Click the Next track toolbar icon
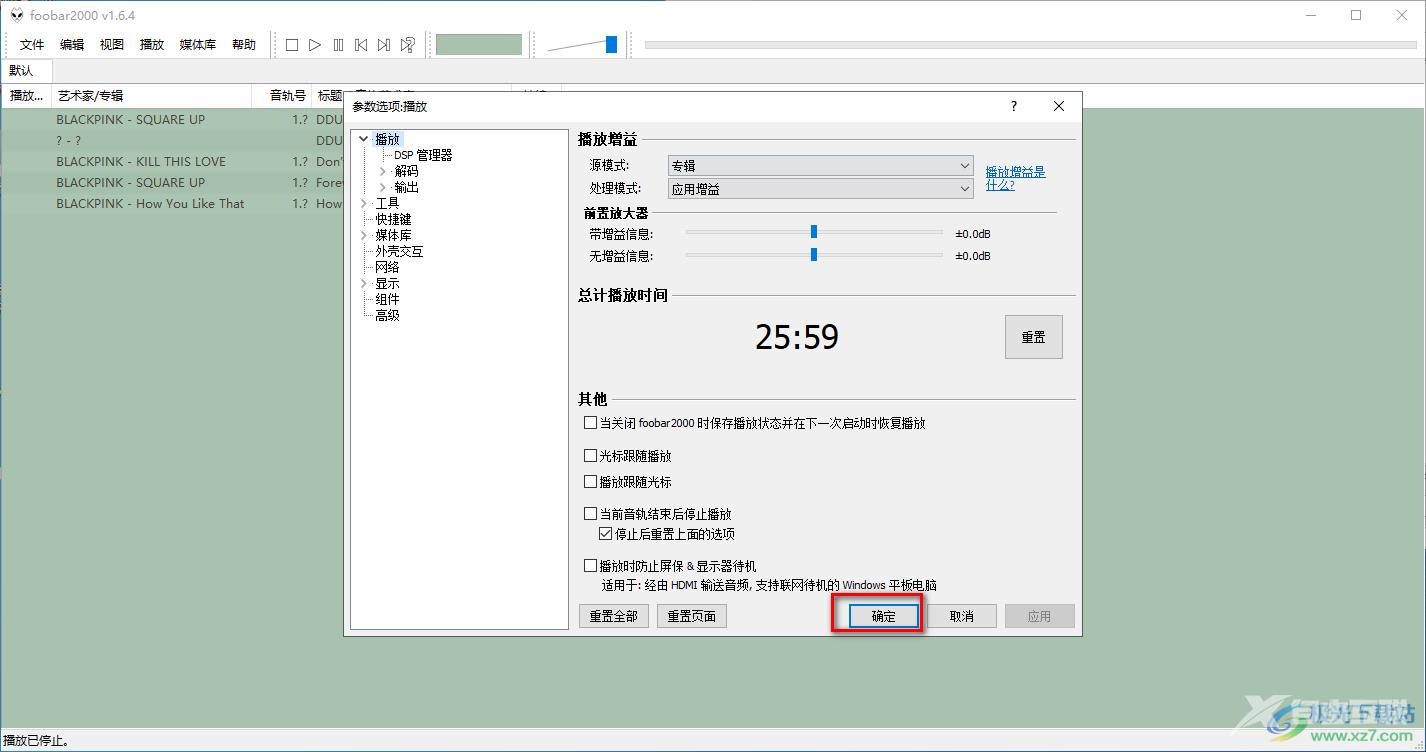Viewport: 1426px width, 752px height. click(x=384, y=45)
